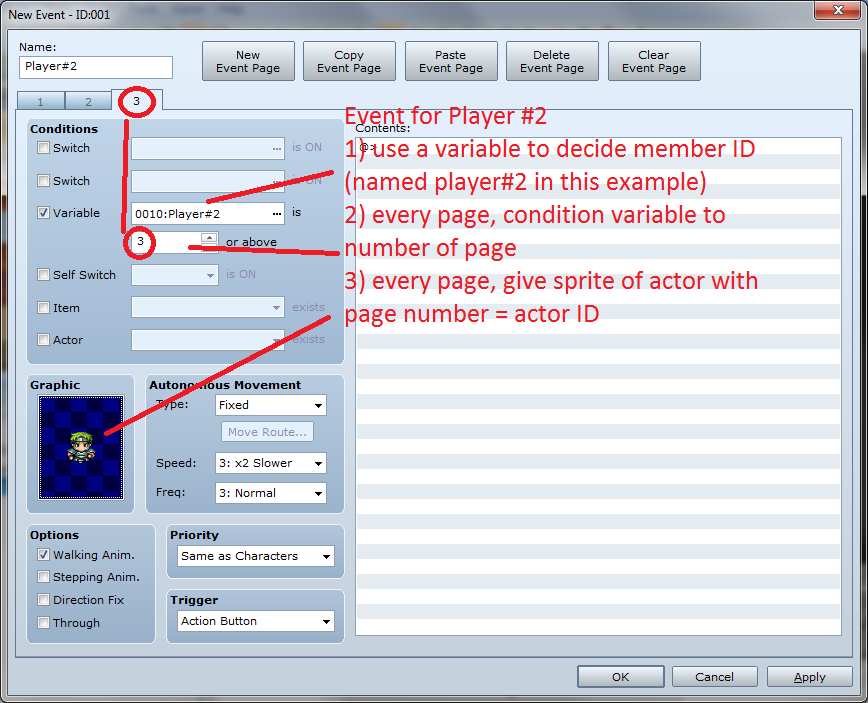Uncheck the Variable condition checkbox
The width and height of the screenshot is (868, 703).
pyautogui.click(x=43, y=213)
